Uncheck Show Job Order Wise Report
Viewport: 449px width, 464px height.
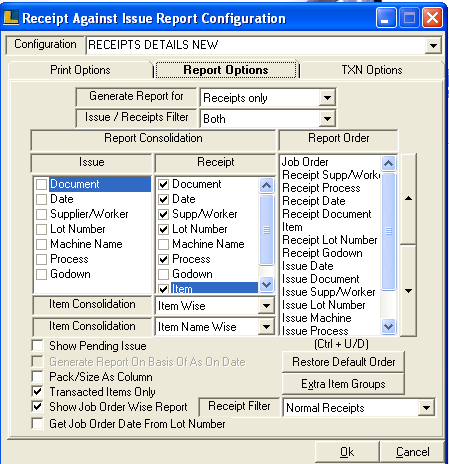37,407
